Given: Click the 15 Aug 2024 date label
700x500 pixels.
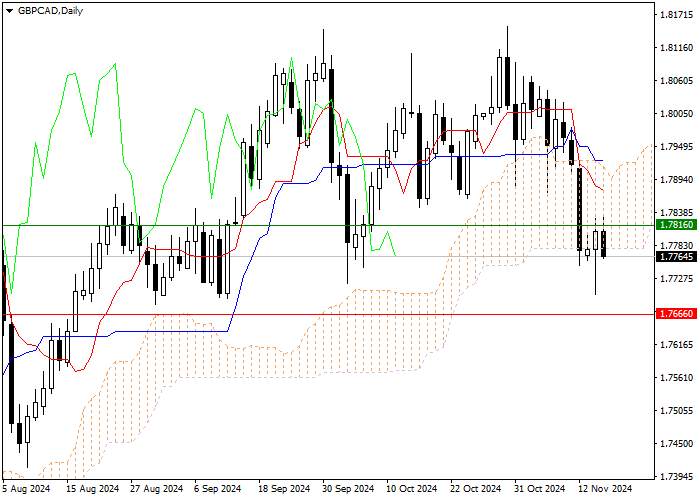Looking at the screenshot, I should (x=93, y=489).
